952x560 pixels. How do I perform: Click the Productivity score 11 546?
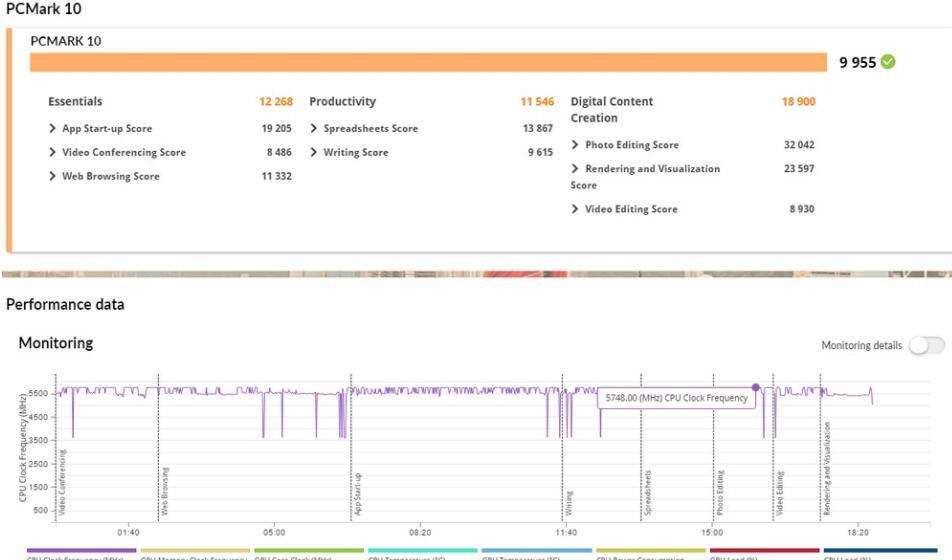pos(536,102)
